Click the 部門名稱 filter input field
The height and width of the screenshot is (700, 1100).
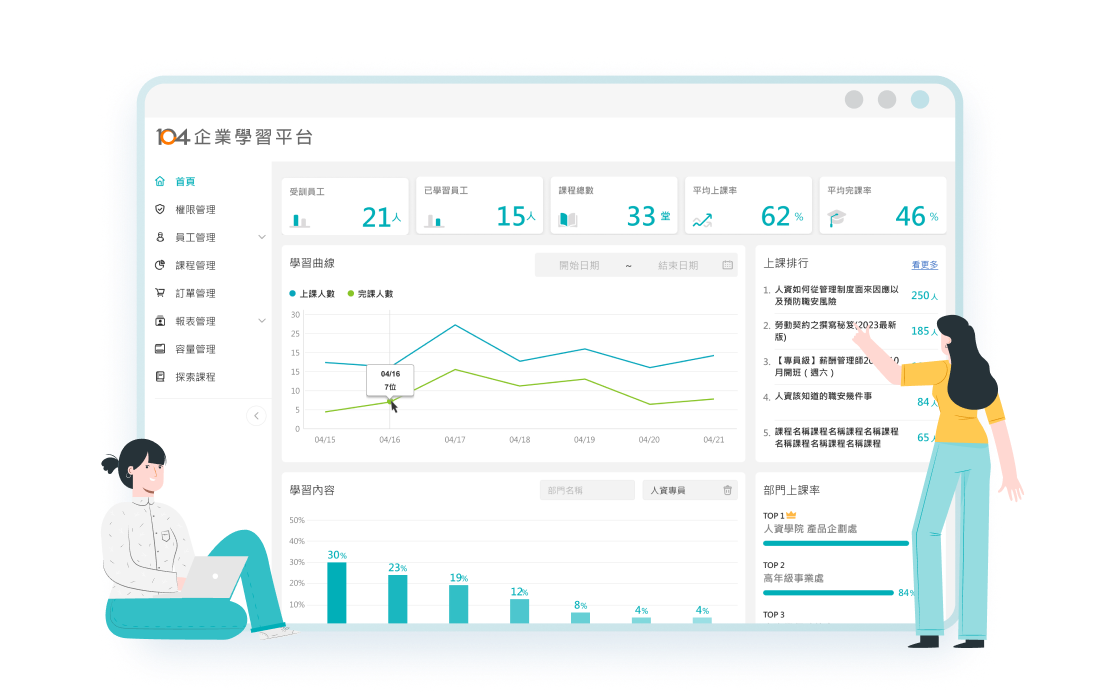(587, 490)
